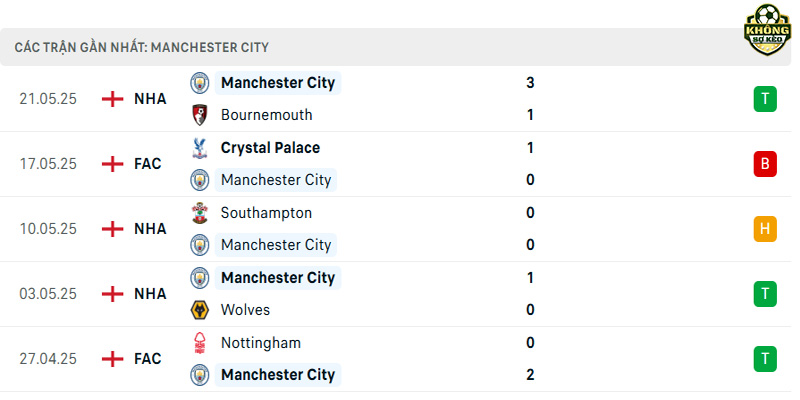Viewport: 800px width, 400px height.
Task: Click the Nottingham club crest icon
Action: [x=199, y=342]
